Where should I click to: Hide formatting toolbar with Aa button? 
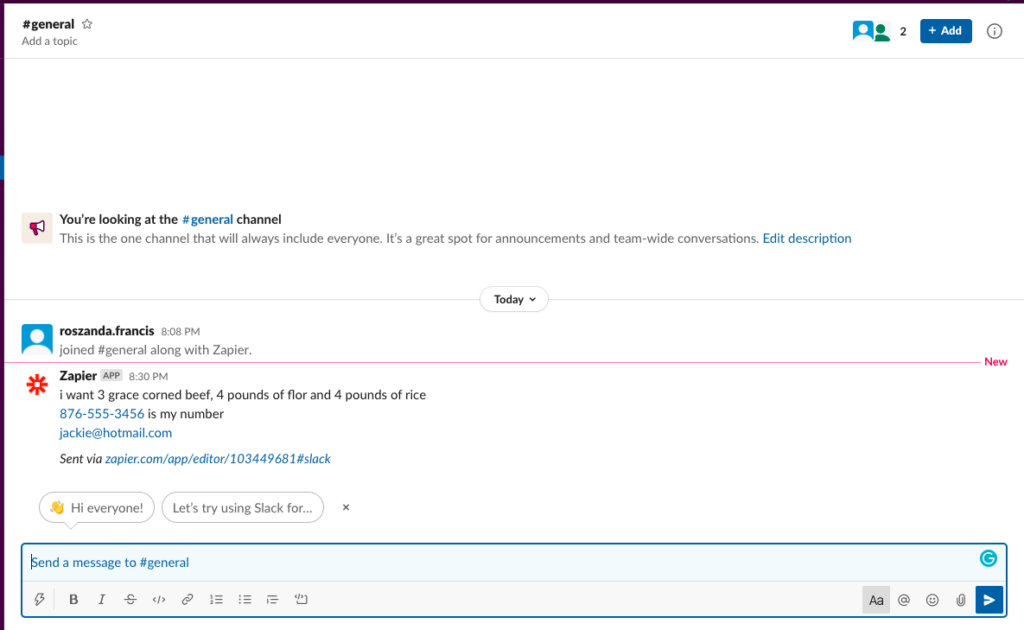[876, 600]
